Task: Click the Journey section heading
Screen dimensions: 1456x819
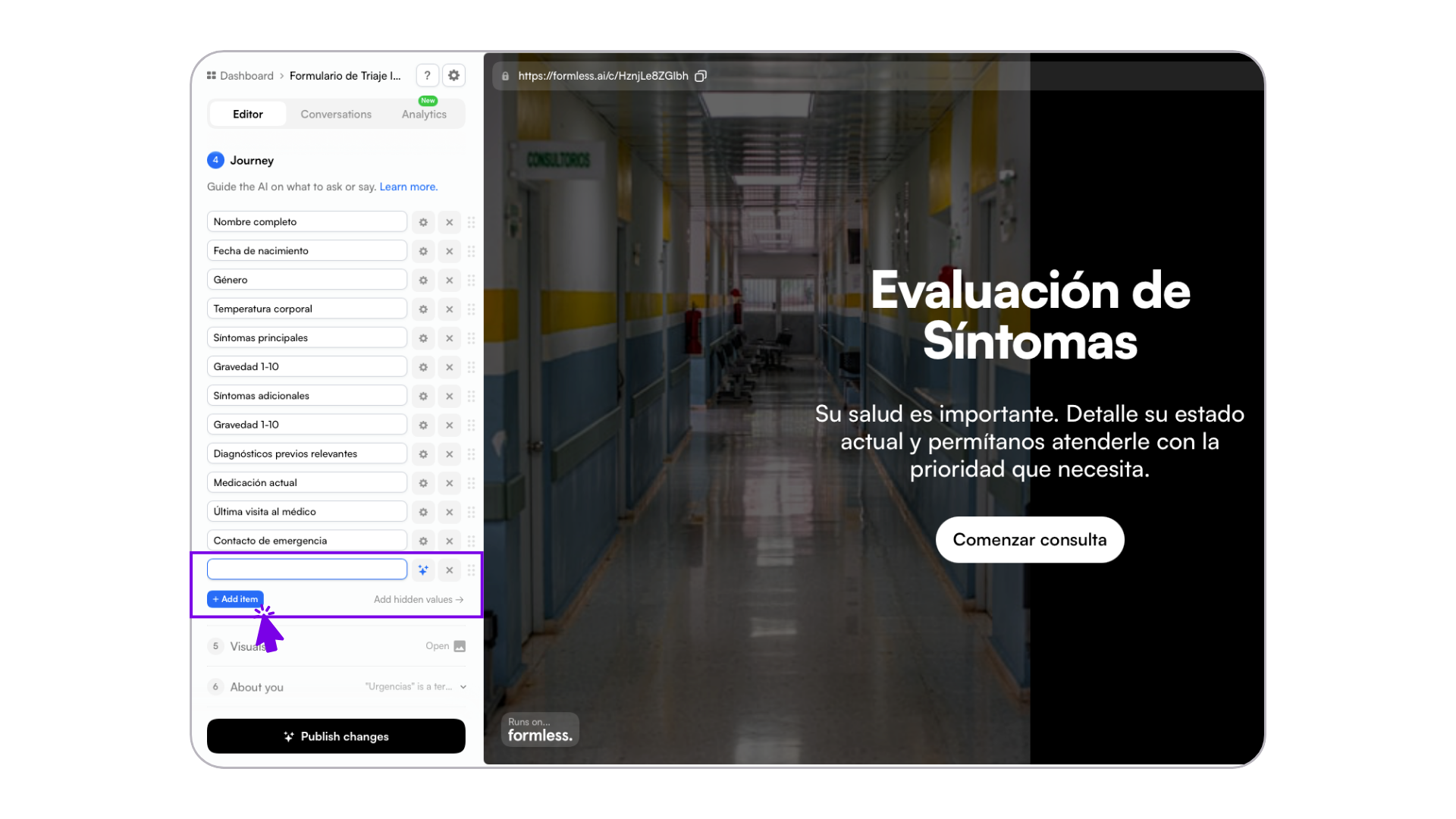Action: pyautogui.click(x=252, y=160)
